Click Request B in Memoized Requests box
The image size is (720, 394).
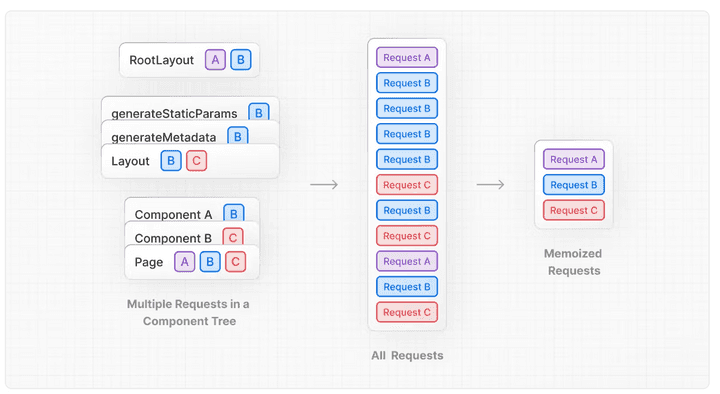[x=574, y=185]
